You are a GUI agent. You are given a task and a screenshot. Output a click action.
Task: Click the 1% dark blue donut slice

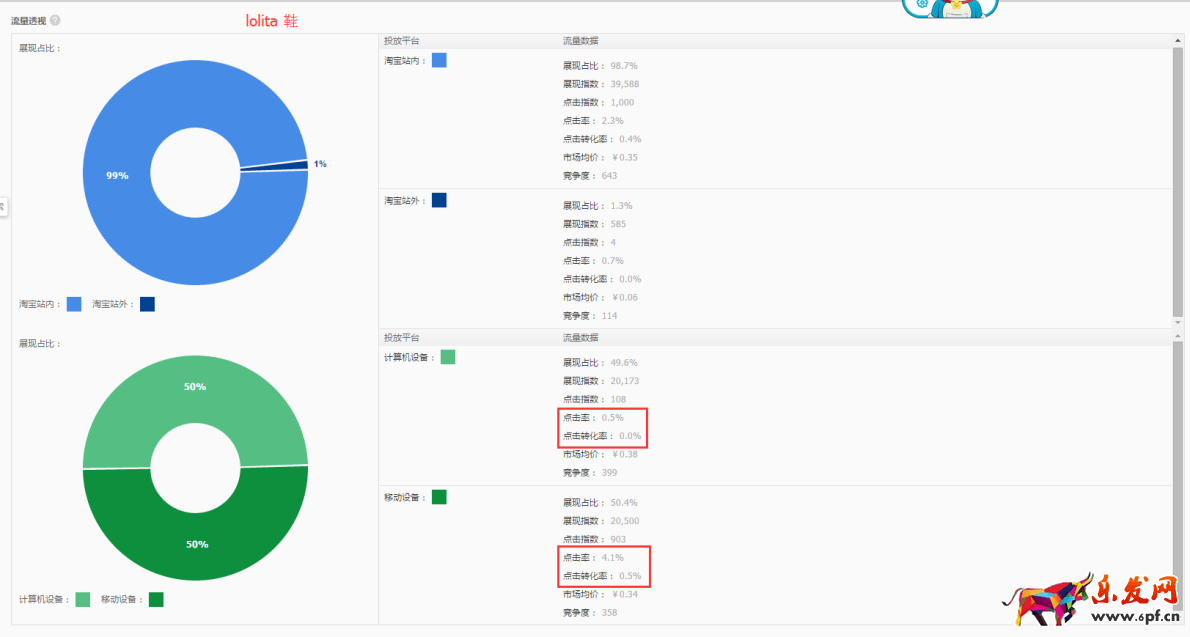click(300, 165)
